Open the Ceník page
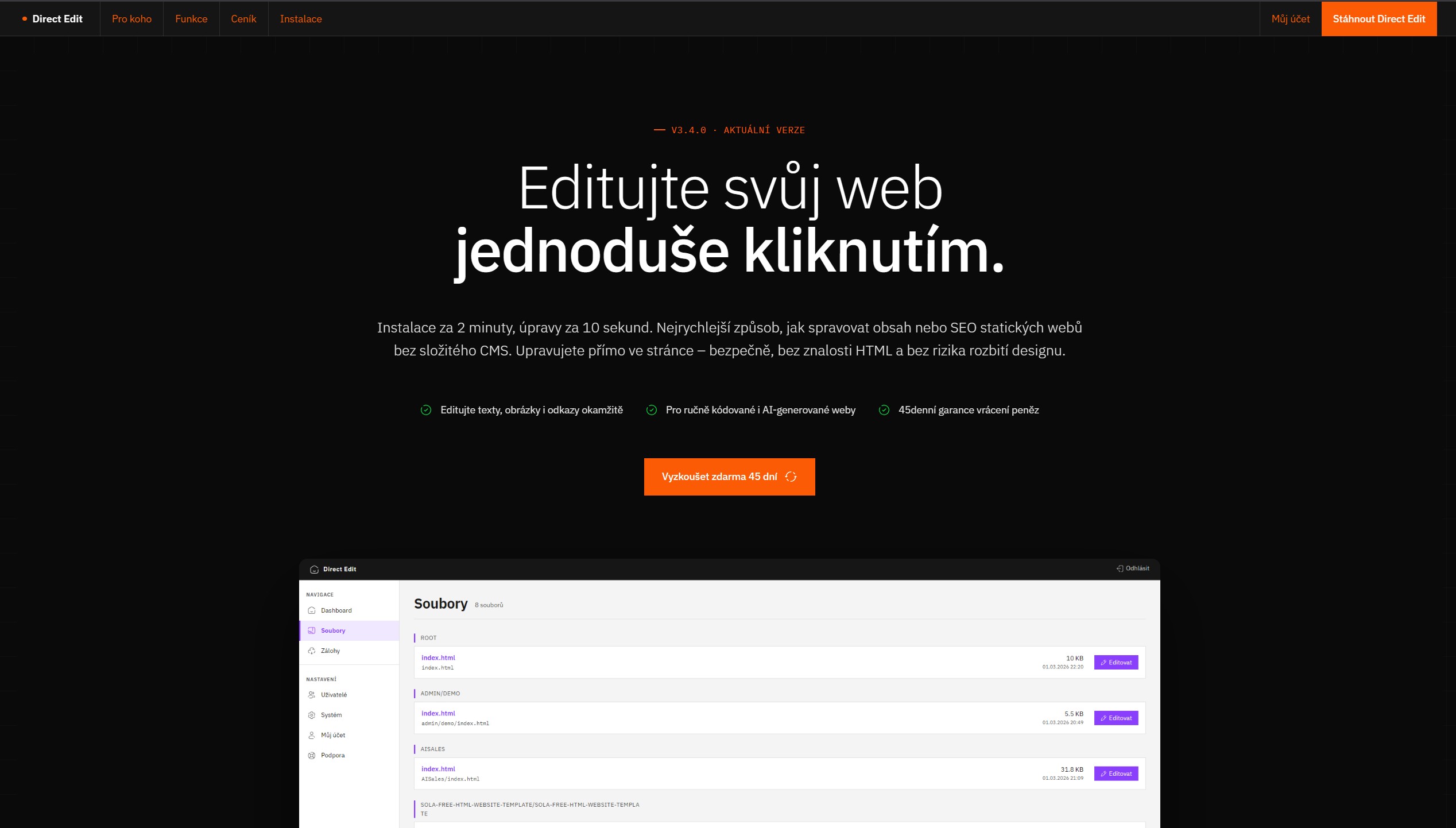 tap(243, 18)
